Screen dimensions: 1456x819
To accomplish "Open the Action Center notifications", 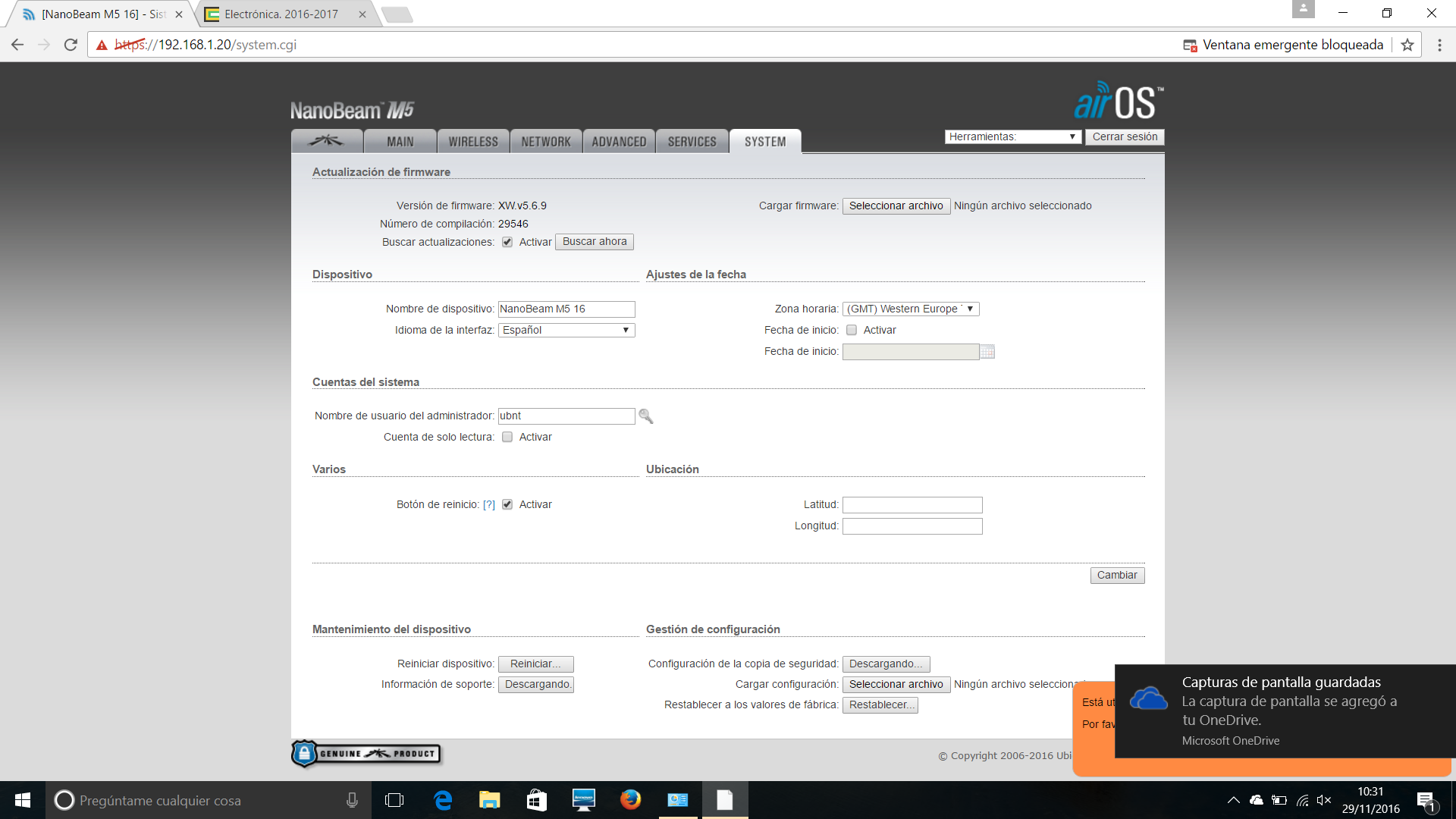I will 1426,801.
